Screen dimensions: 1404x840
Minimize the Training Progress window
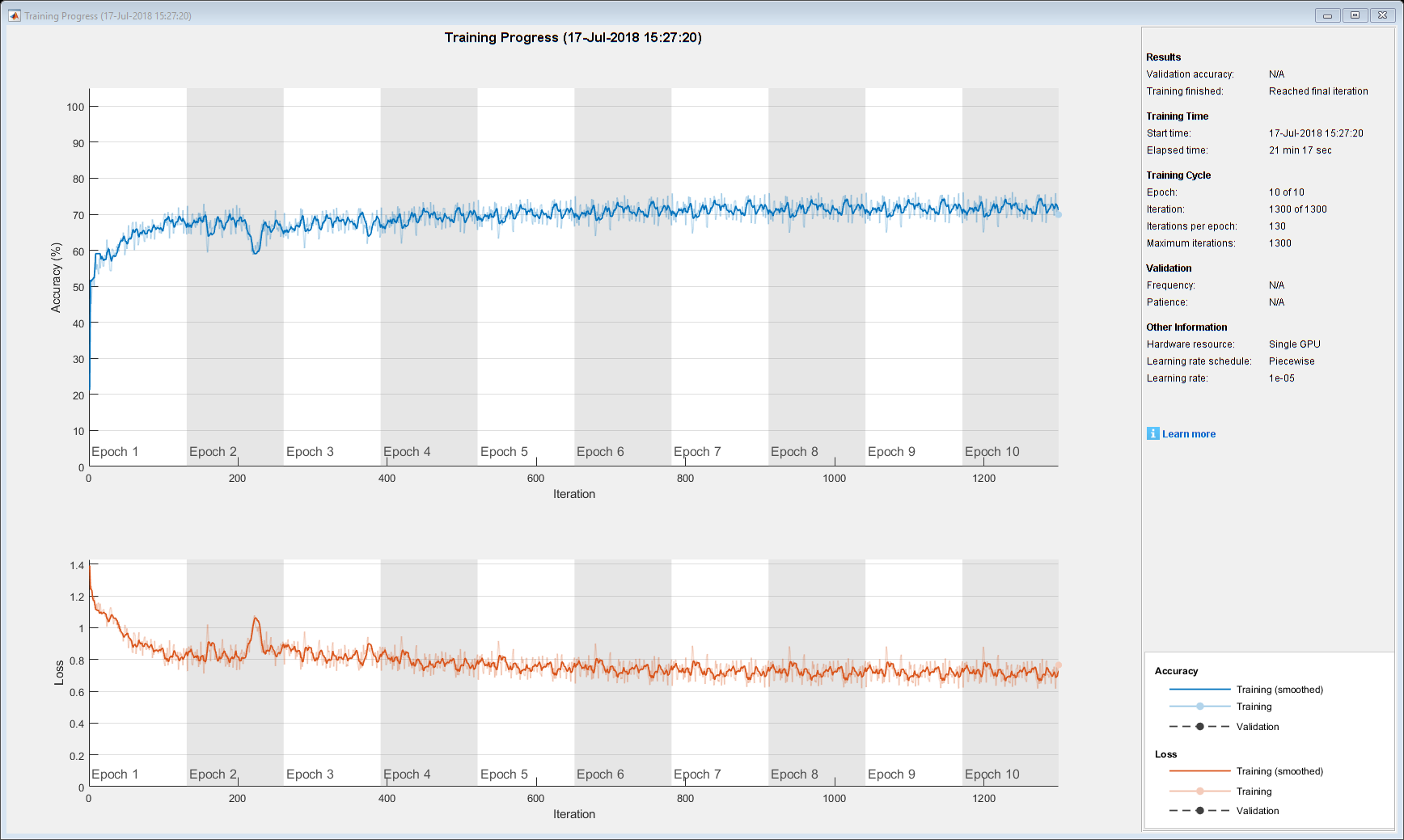(1327, 15)
